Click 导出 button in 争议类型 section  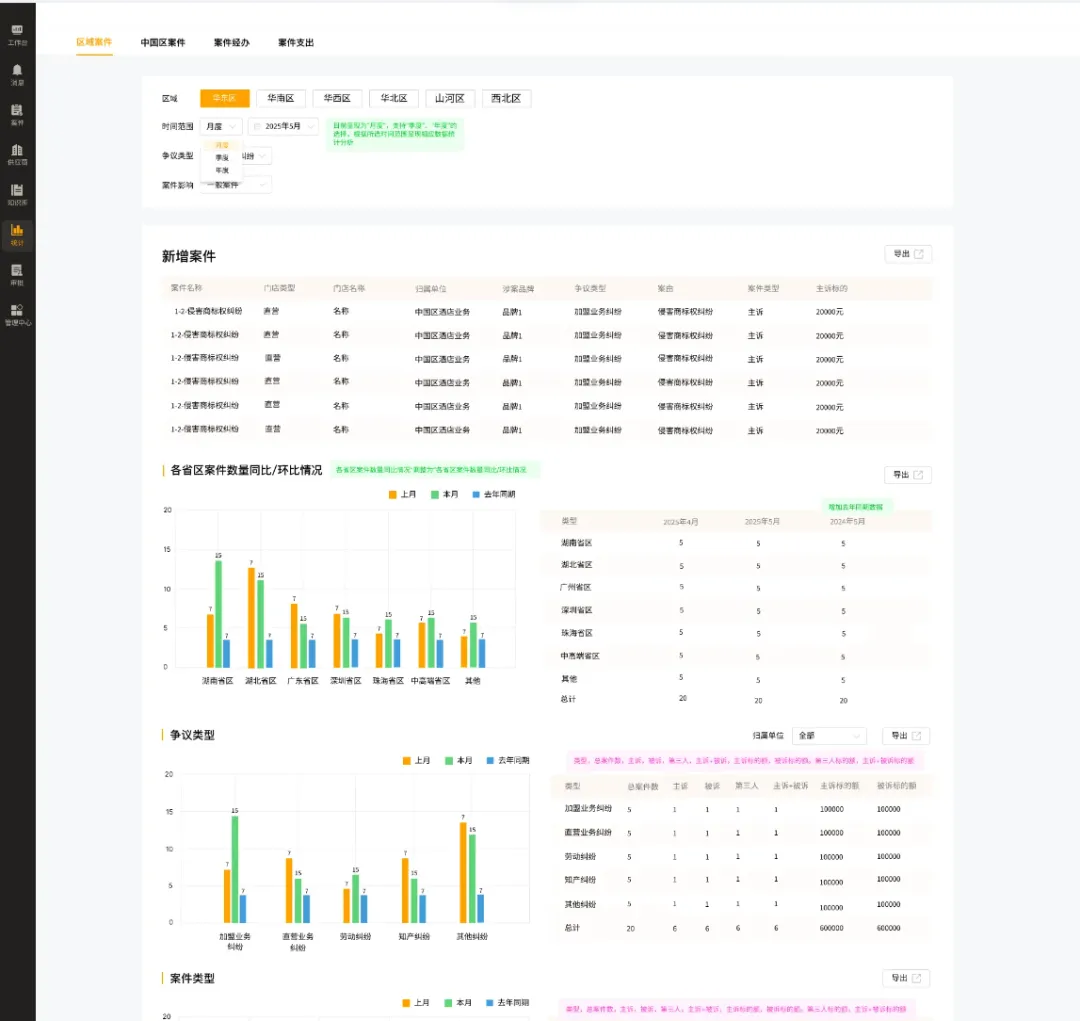906,736
